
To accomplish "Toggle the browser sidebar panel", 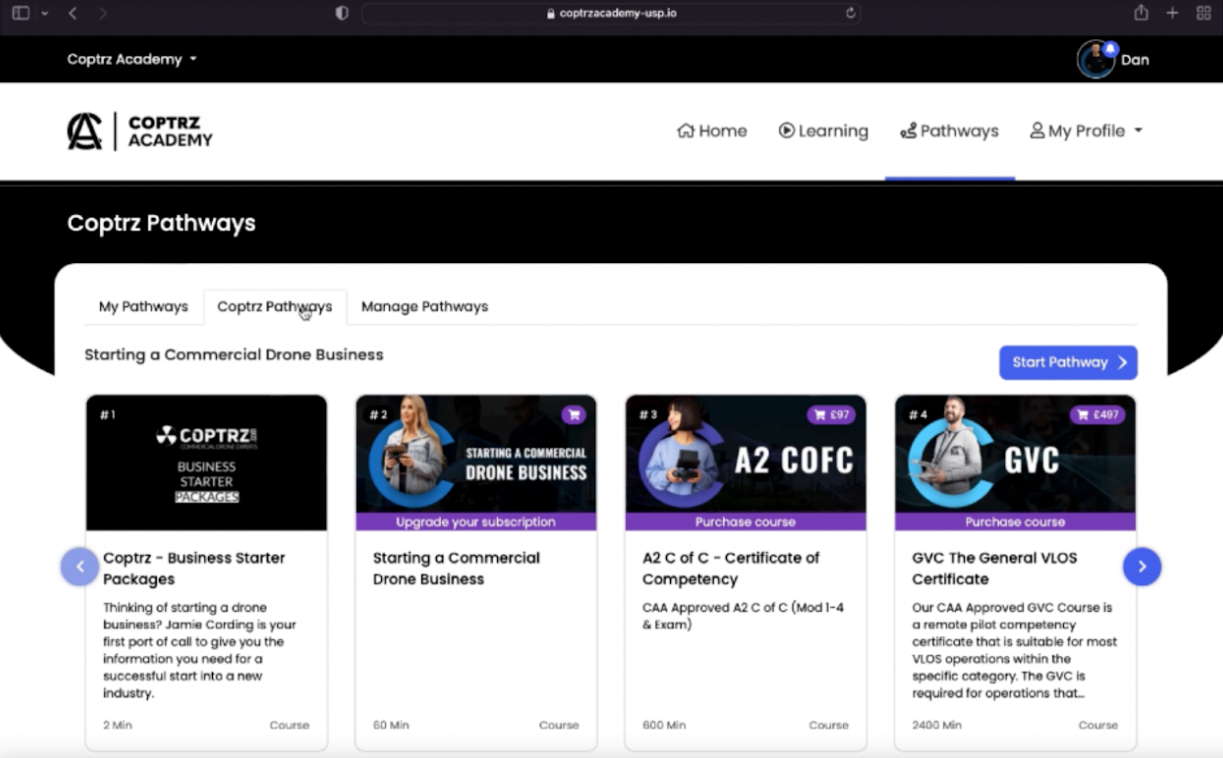I will [20, 13].
